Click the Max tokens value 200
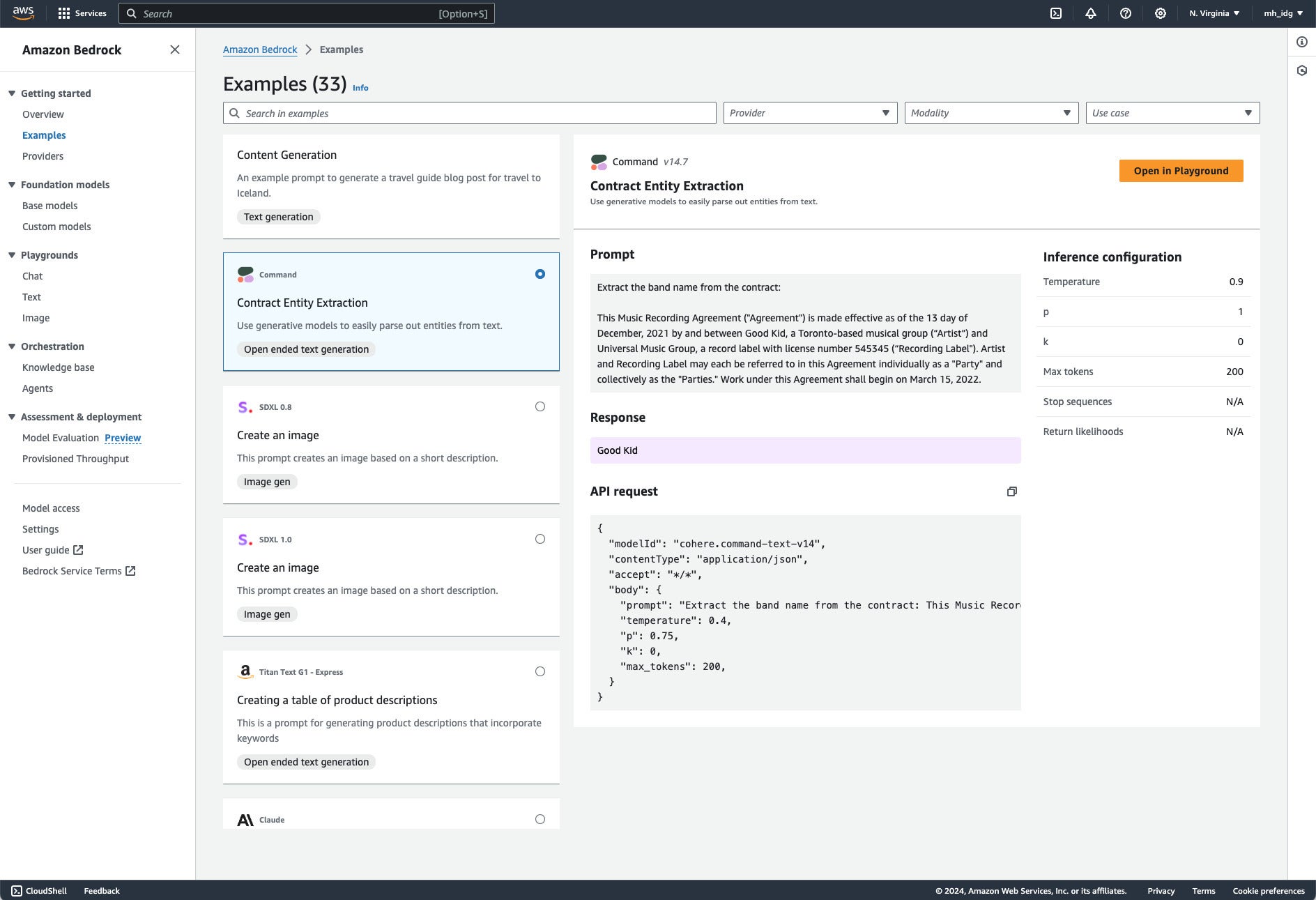 pos(1234,372)
